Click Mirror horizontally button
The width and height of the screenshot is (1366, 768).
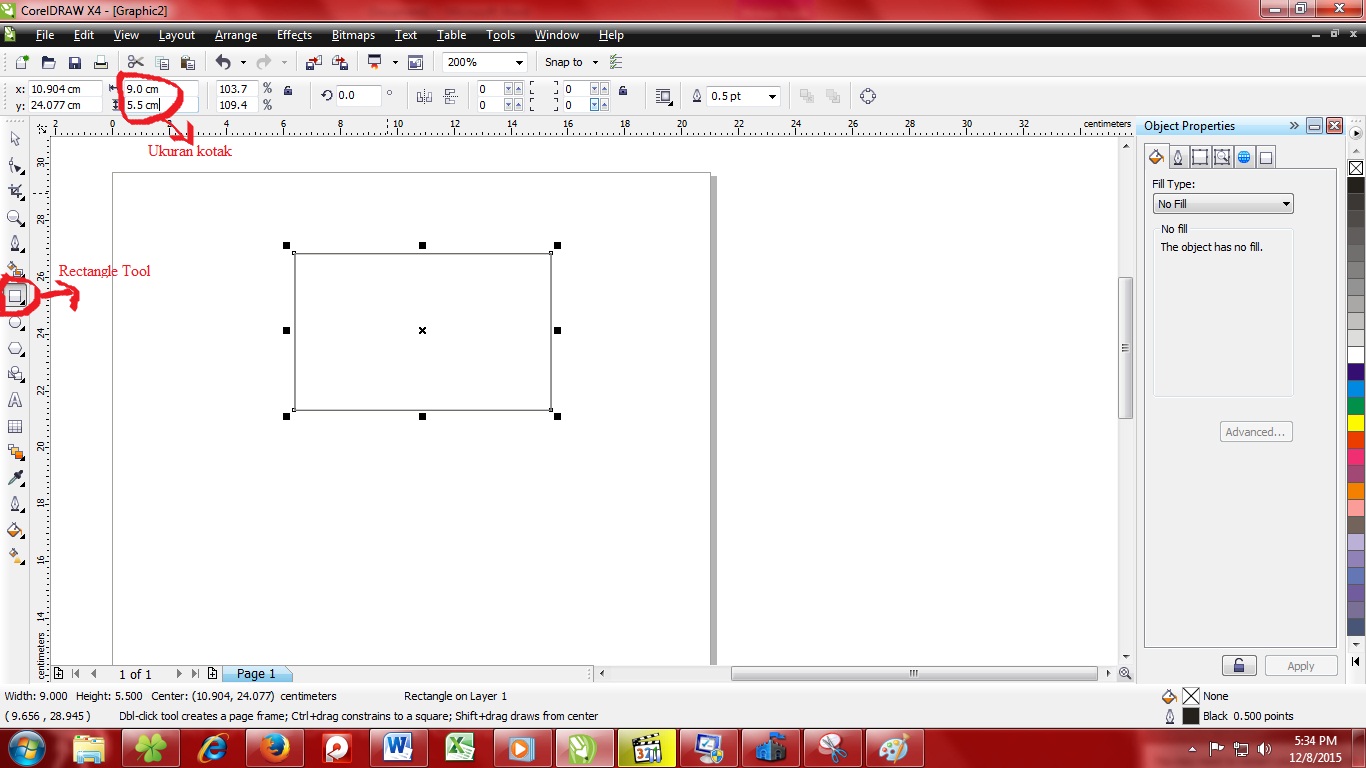click(424, 96)
